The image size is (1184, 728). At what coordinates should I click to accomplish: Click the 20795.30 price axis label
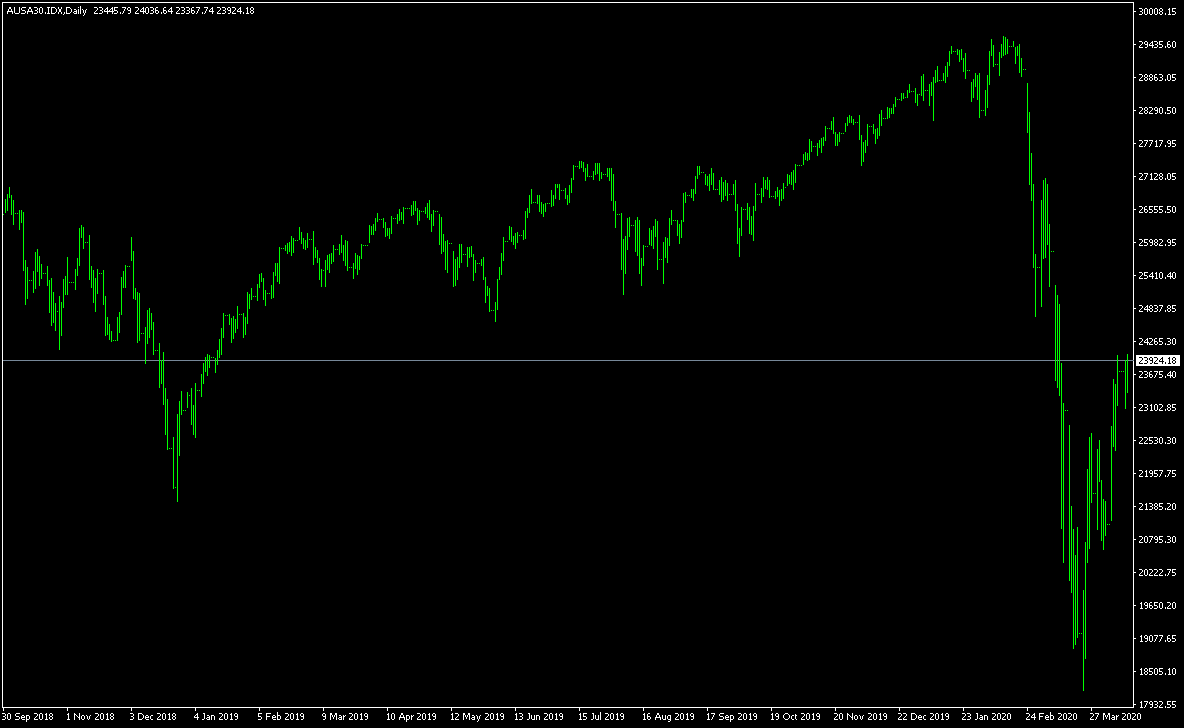1158,540
